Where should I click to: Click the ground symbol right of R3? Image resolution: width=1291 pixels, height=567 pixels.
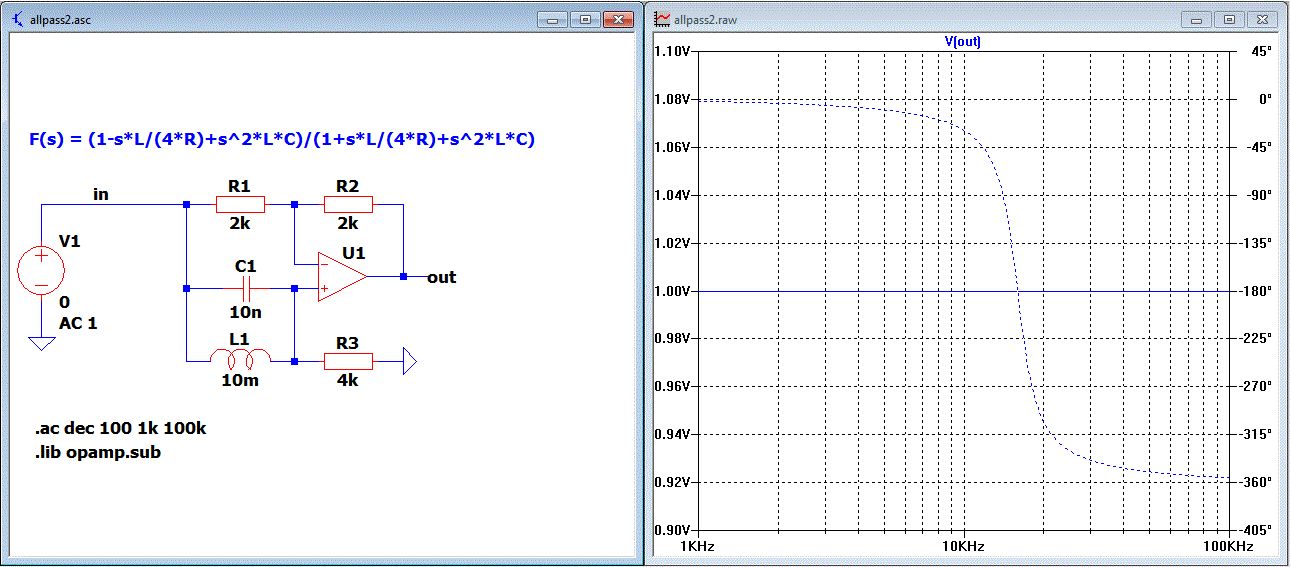point(409,360)
